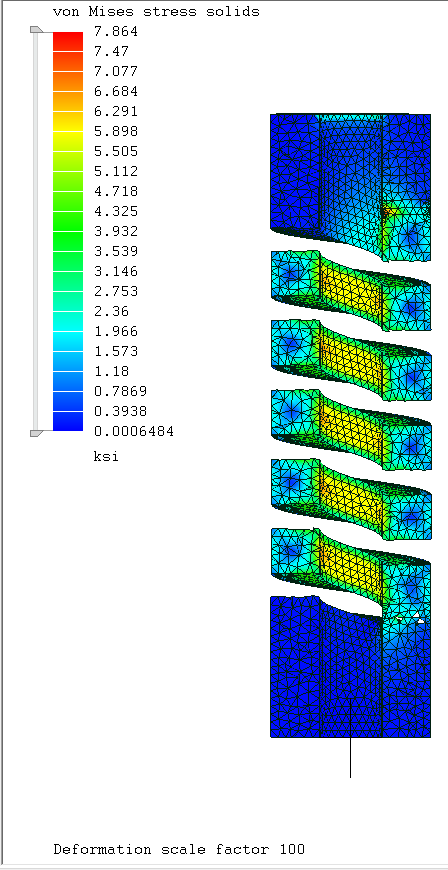Image resolution: width=448 pixels, height=870 pixels.
Task: Click the legend's bottom range slider handle
Action: click(x=37, y=433)
